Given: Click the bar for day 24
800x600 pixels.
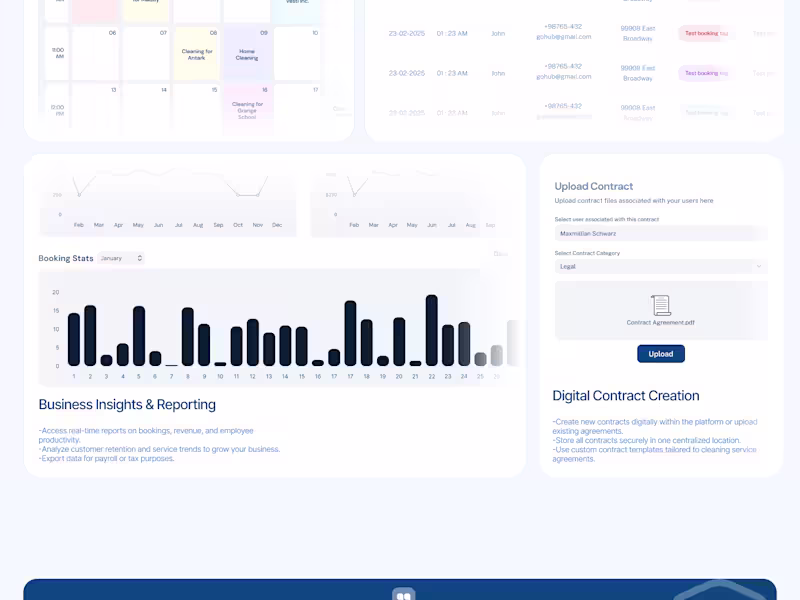Looking at the screenshot, I should click(464, 344).
